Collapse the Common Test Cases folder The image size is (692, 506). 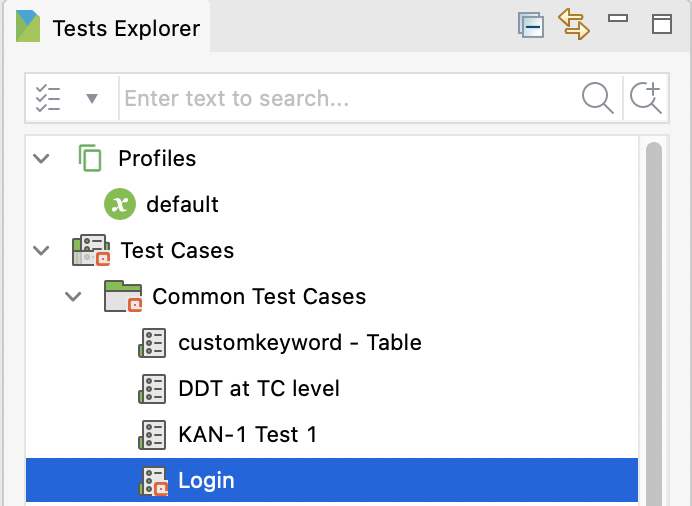tap(73, 296)
